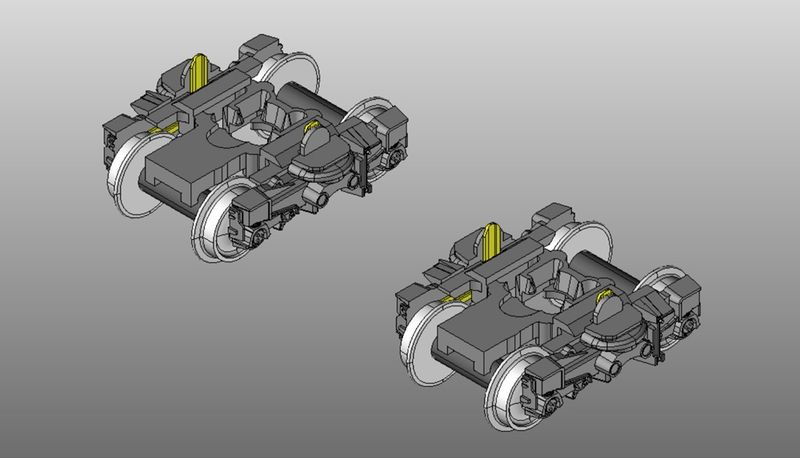Screen dimensions: 800x458
Task: Click the domed center bolster on lower-right bogie
Action: click(x=608, y=320)
